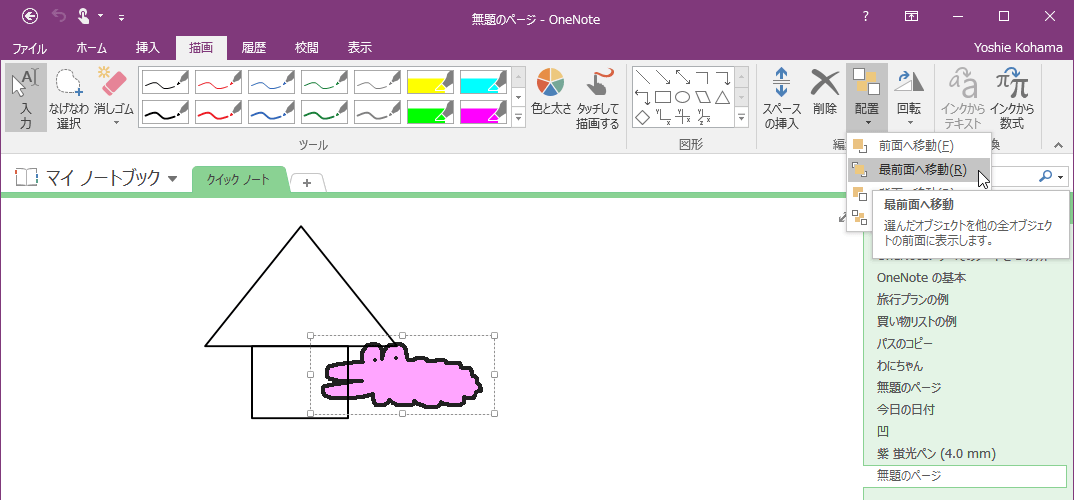Screen dimensions: 1074x500
Task: Switch to the 校閲 tab
Action: 306,48
